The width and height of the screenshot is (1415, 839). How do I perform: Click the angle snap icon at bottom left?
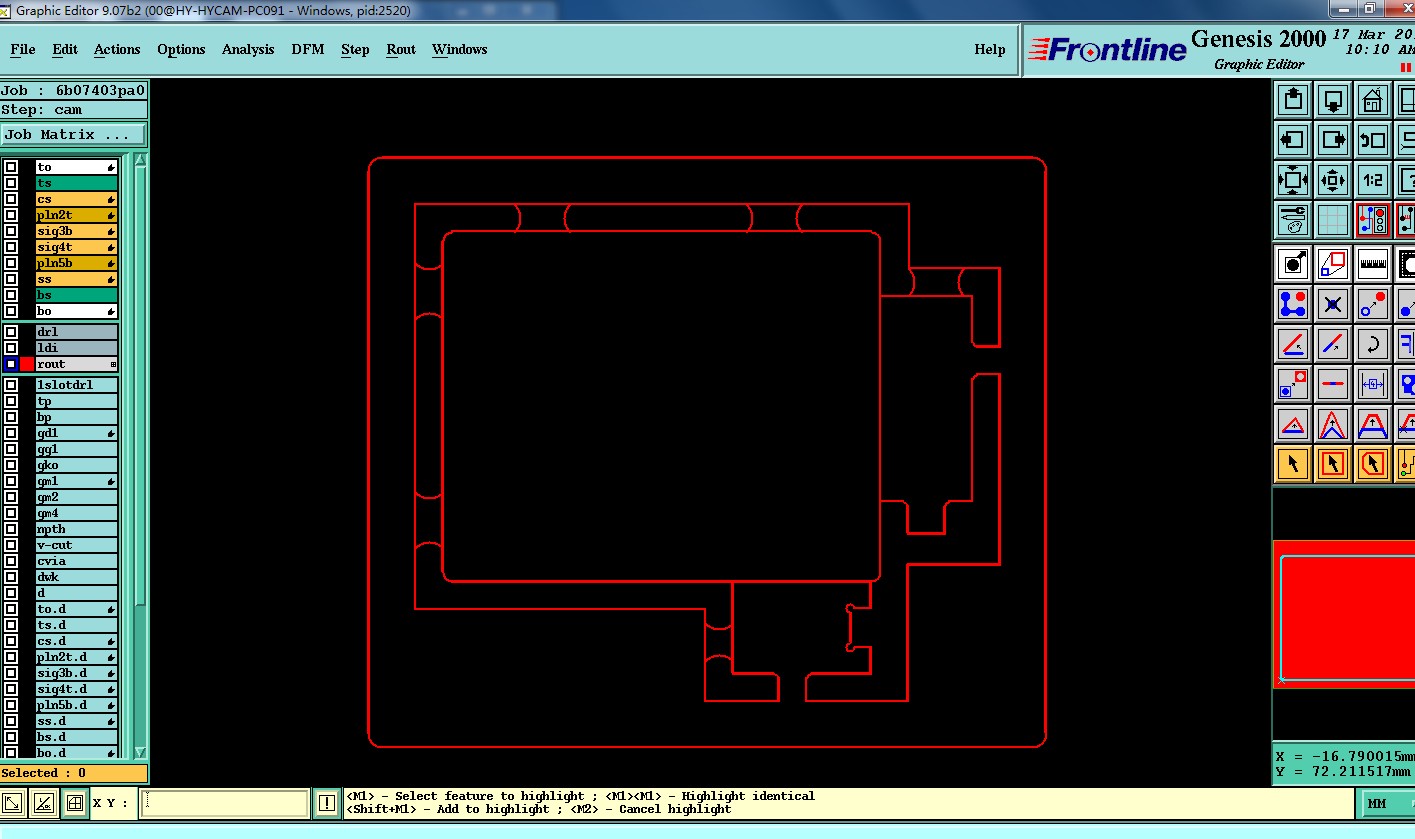click(x=43, y=802)
